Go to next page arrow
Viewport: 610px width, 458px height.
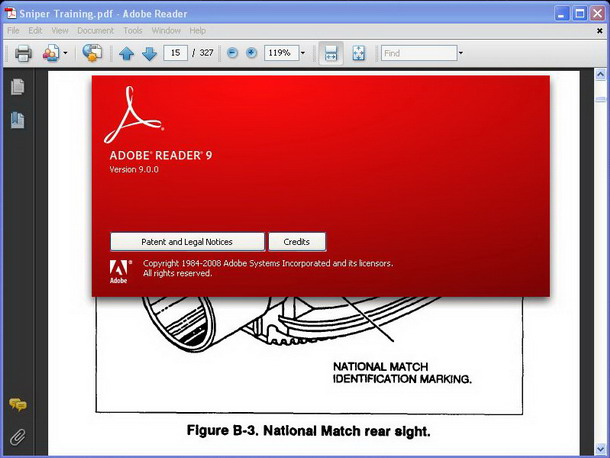[x=149, y=54]
